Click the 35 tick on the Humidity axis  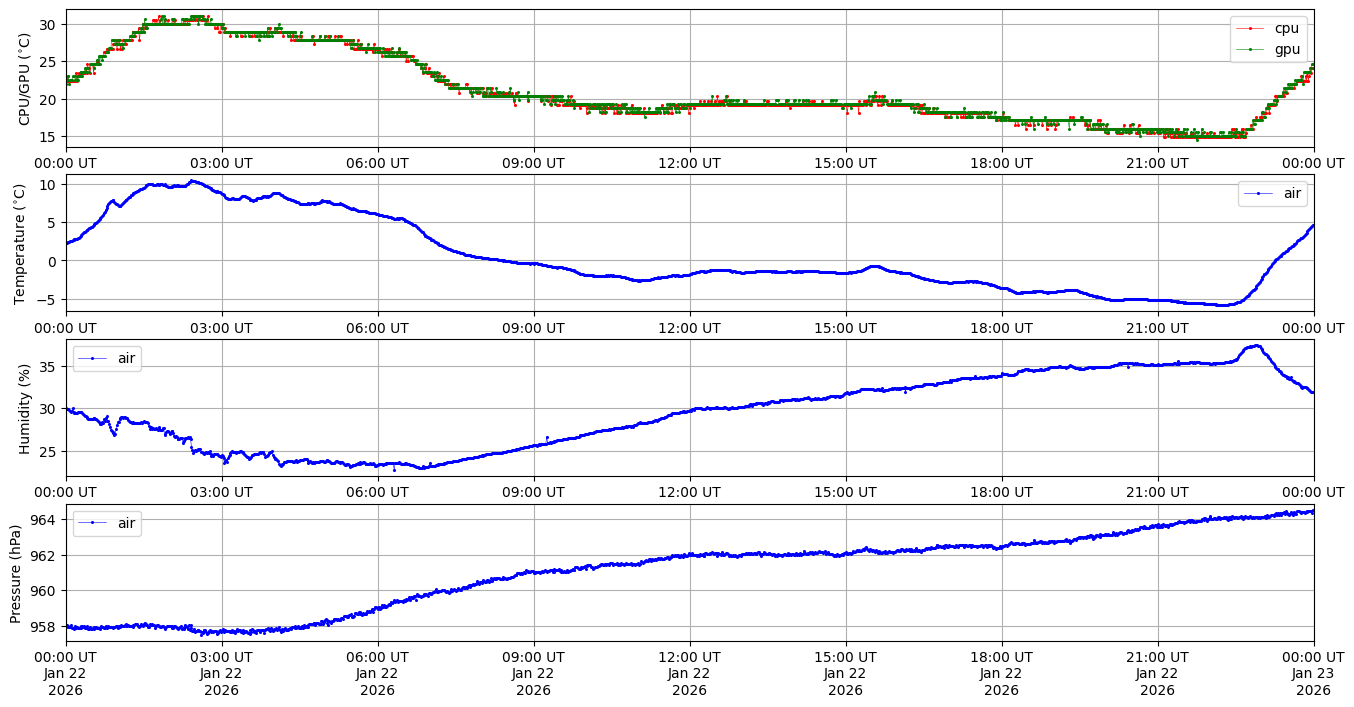tap(50, 367)
